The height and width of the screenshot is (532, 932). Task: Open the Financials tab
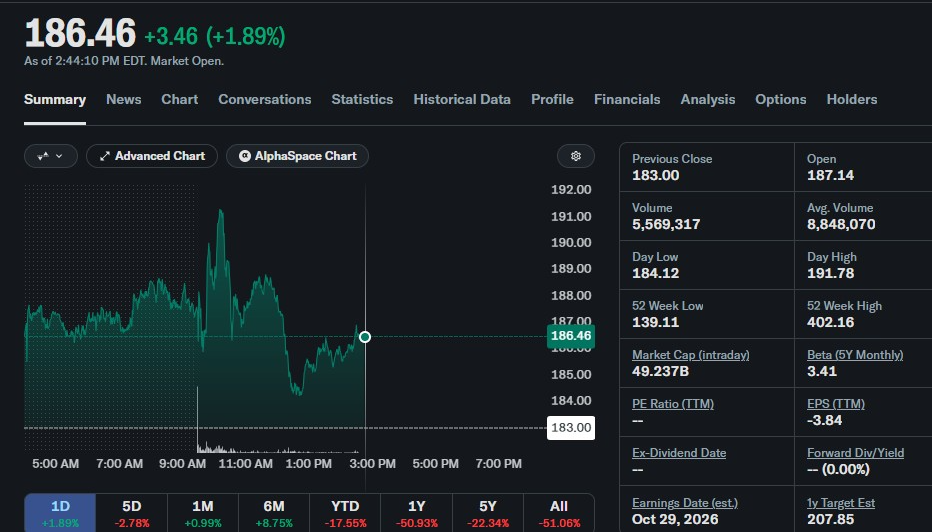[627, 99]
